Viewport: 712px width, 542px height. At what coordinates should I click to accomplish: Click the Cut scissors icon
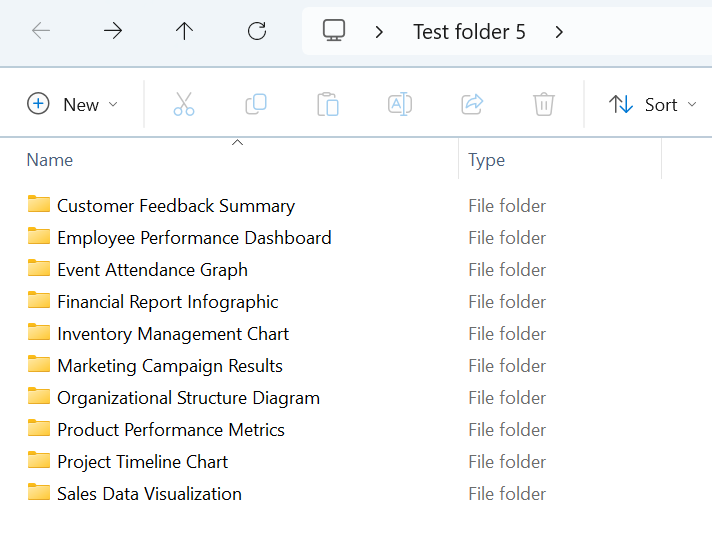(184, 104)
